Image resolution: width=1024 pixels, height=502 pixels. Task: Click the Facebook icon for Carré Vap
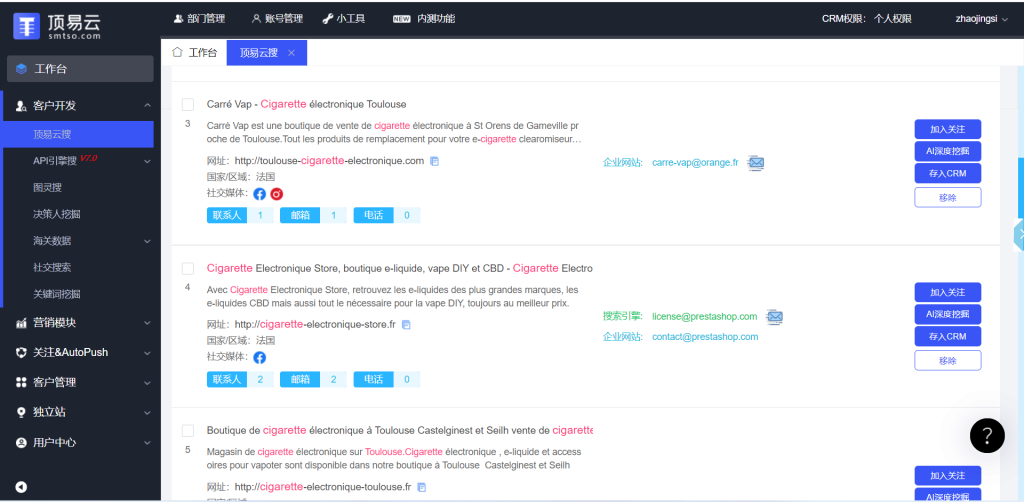[x=260, y=194]
